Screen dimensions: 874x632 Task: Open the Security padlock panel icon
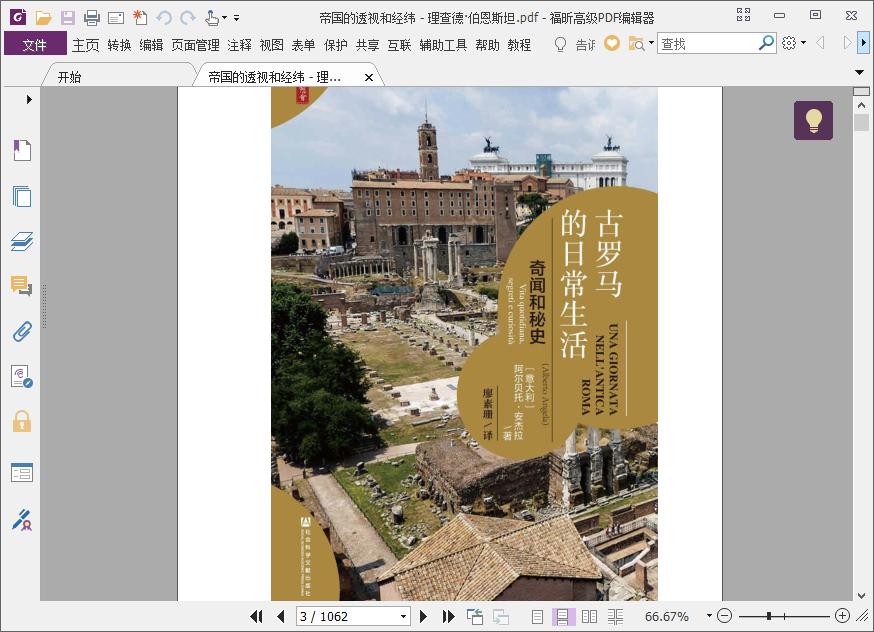click(22, 421)
